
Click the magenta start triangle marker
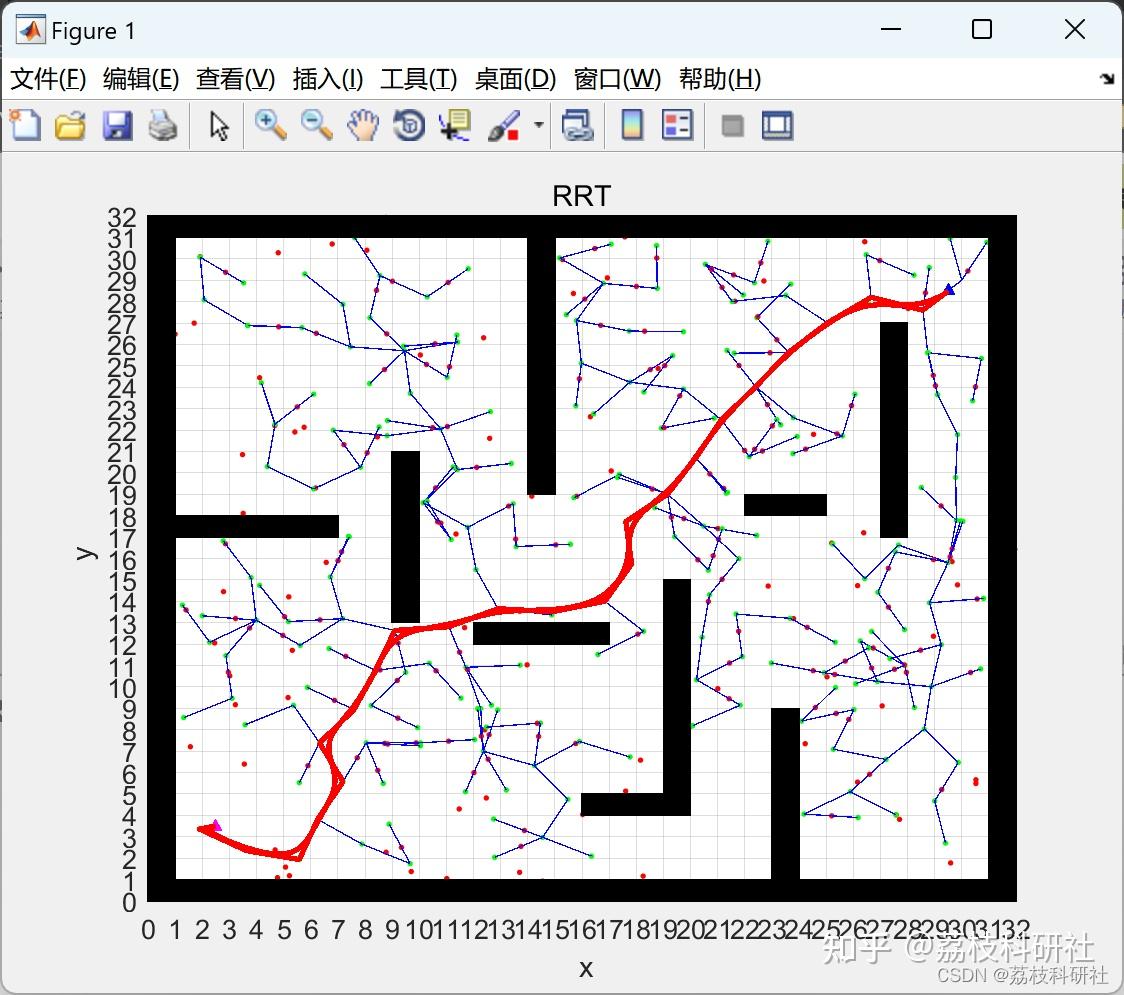[x=216, y=825]
